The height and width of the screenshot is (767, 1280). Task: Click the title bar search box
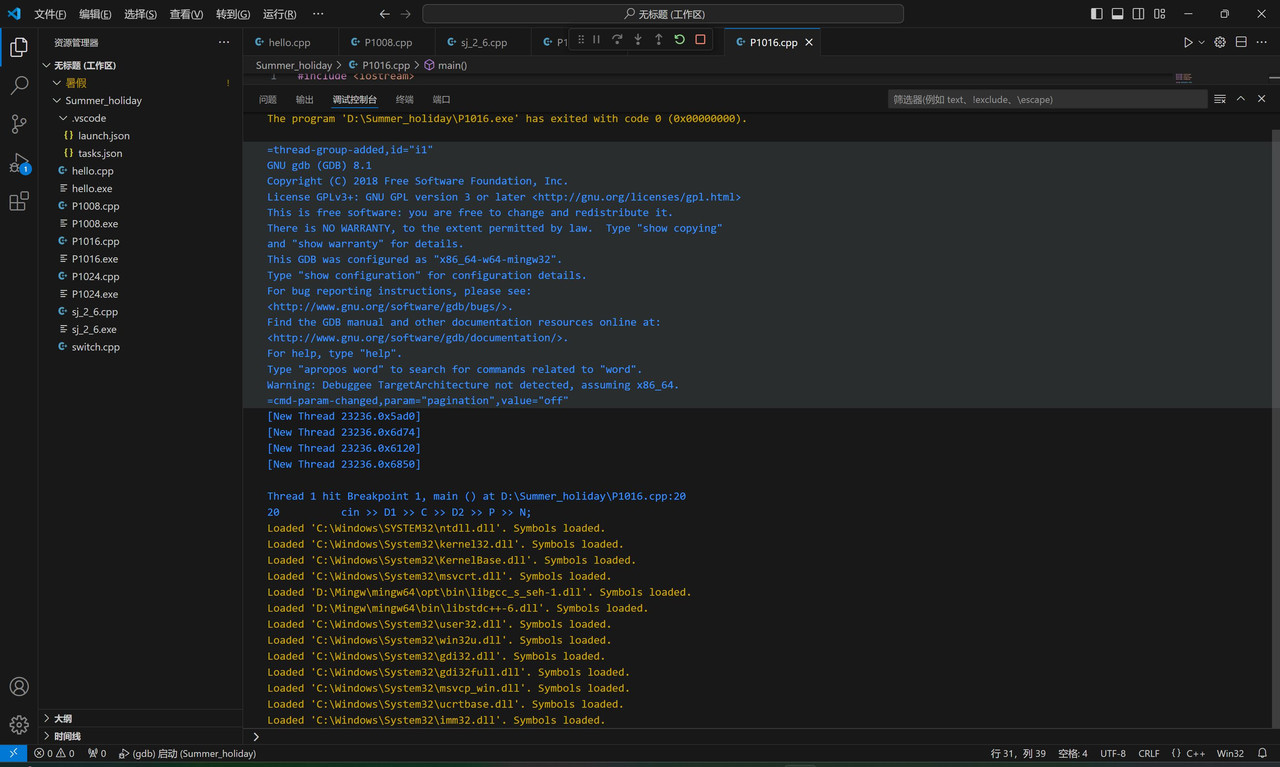click(x=663, y=14)
